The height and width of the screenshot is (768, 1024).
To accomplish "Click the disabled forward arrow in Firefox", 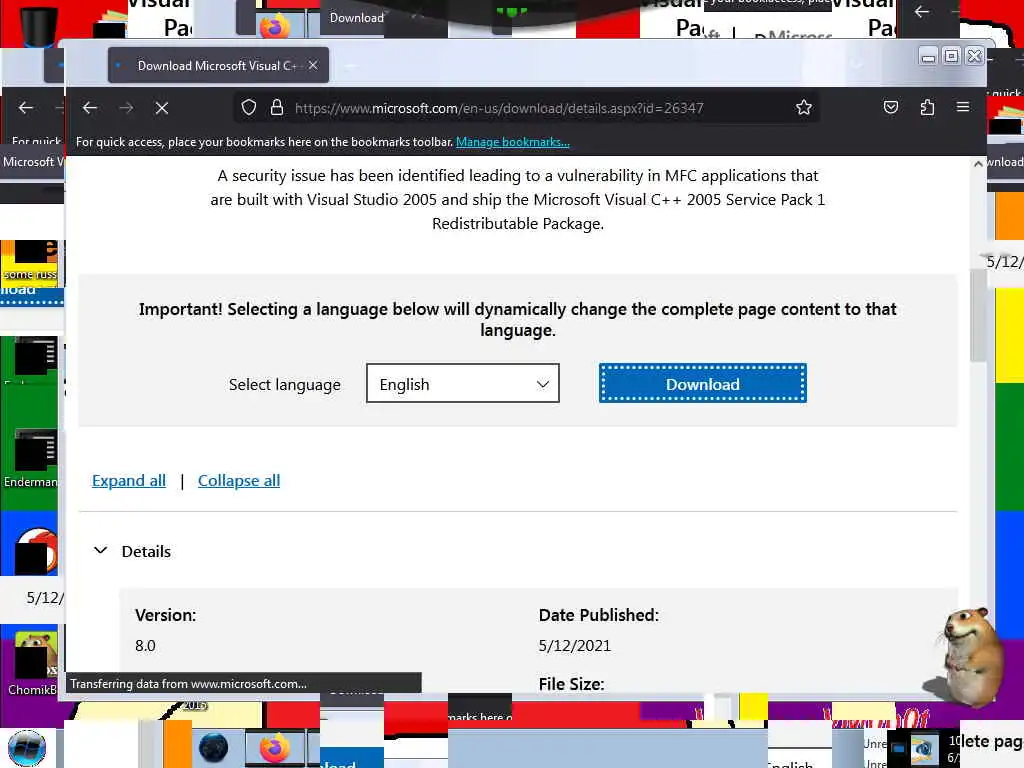I will point(126,108).
